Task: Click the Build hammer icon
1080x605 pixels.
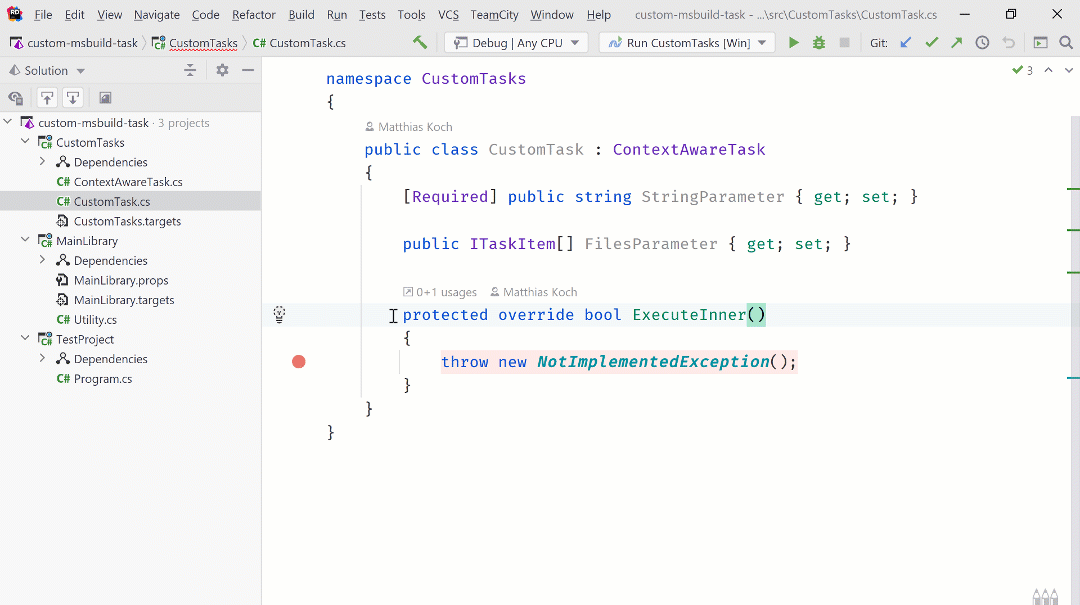Action: 420,43
